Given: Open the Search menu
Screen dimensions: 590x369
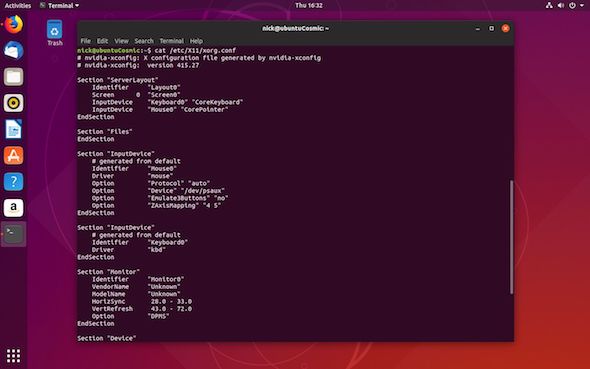Looking at the screenshot, I should pyautogui.click(x=144, y=41).
